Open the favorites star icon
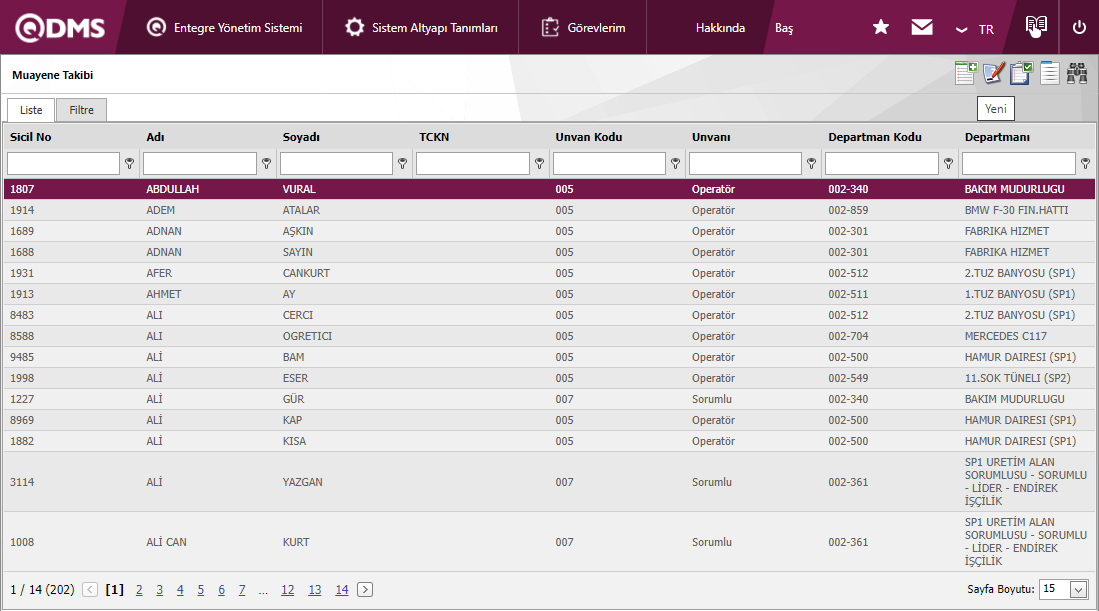 click(x=881, y=28)
